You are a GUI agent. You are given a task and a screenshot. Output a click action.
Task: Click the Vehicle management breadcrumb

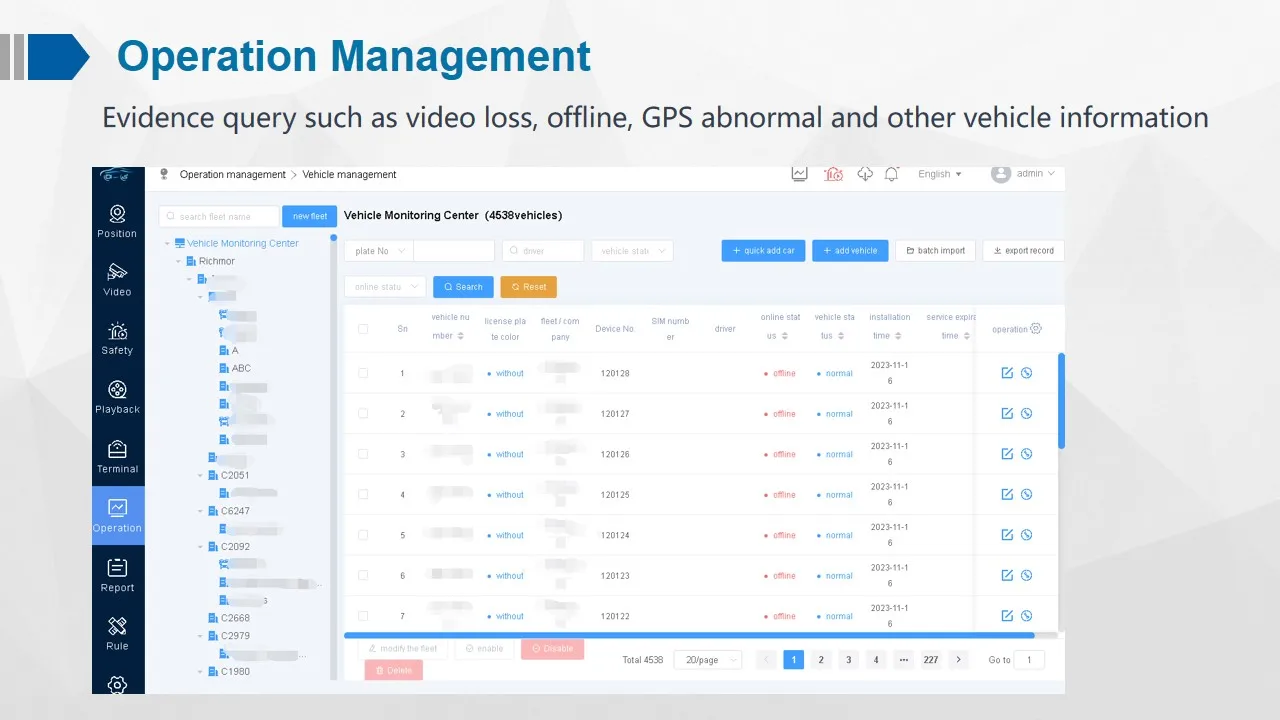point(350,175)
